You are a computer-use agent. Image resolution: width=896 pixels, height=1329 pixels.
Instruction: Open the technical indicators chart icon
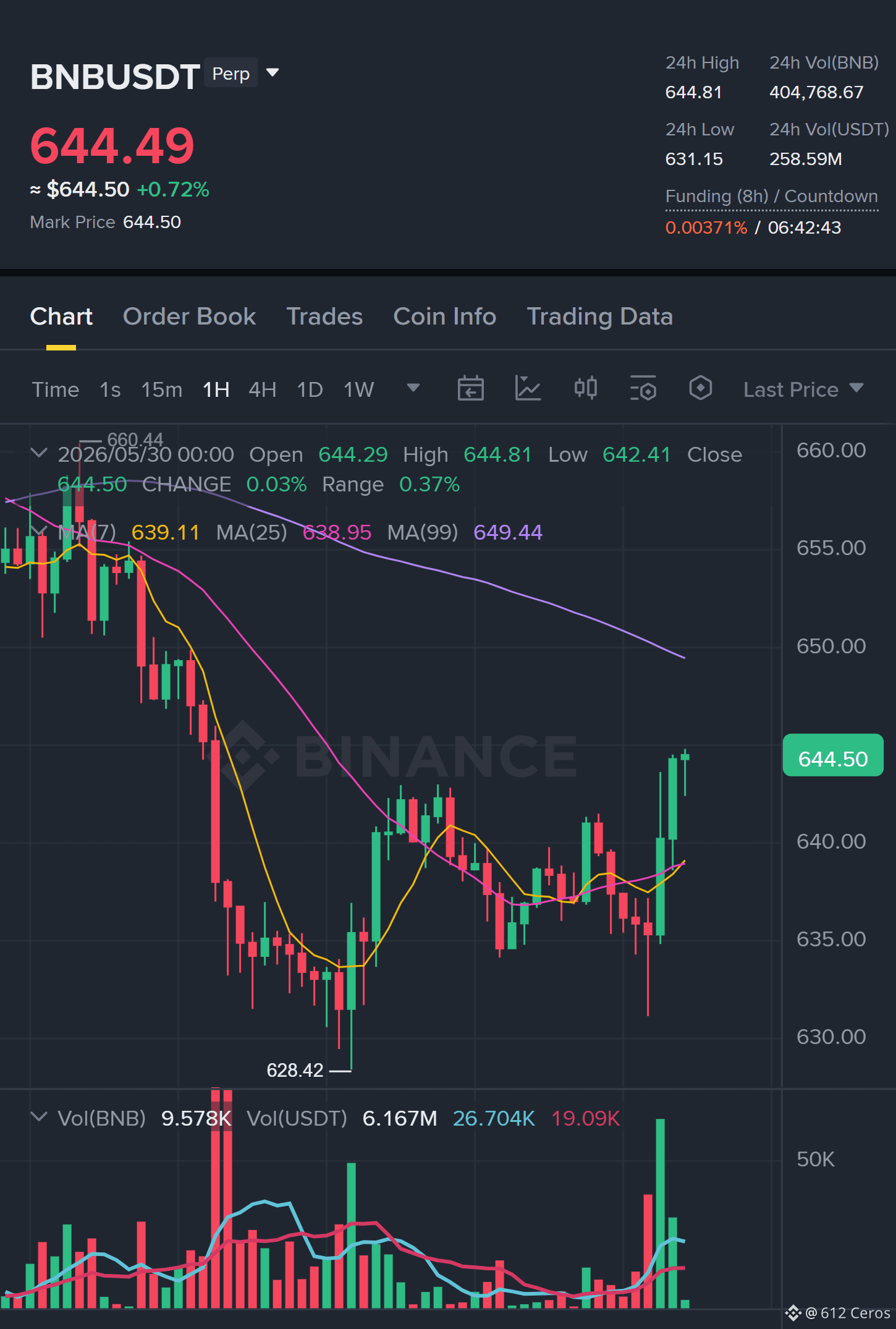528,389
